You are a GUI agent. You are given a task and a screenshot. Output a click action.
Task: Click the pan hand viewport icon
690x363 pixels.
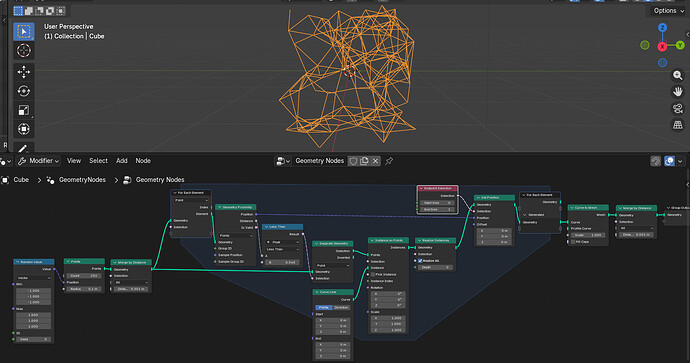678,92
